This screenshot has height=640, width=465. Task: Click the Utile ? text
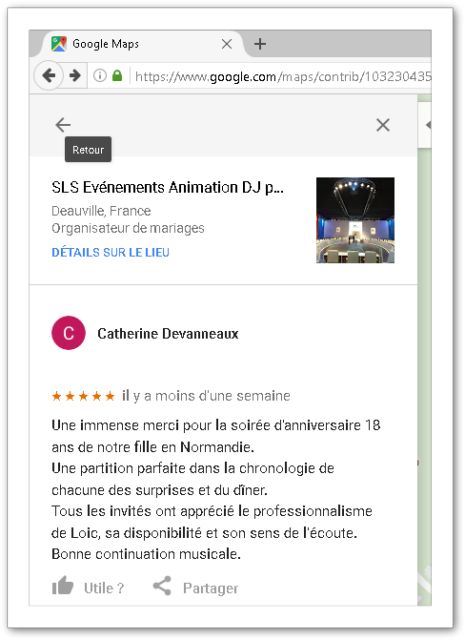tap(104, 588)
